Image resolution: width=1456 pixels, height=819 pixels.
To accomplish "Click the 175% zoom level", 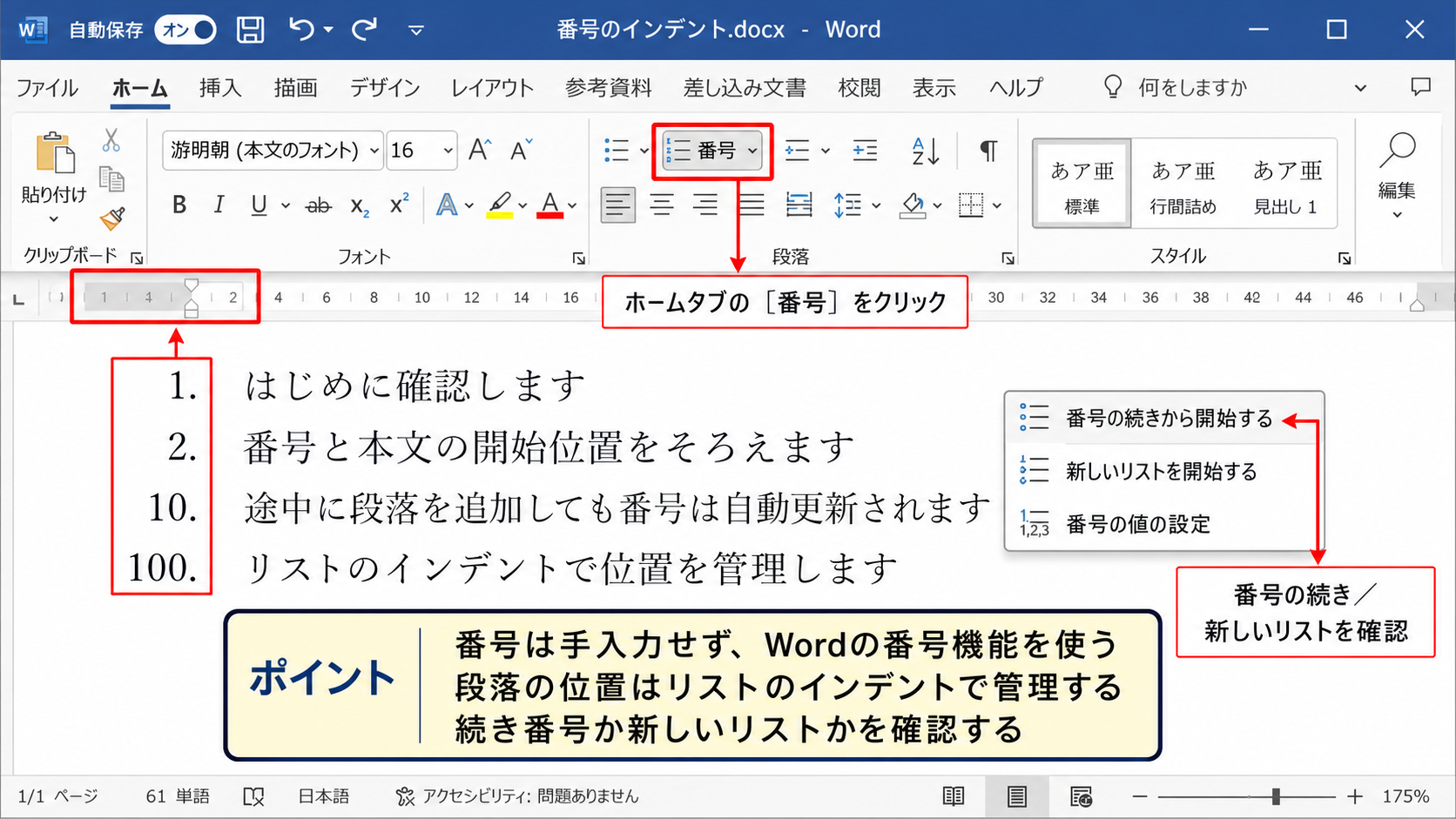I will point(1405,796).
